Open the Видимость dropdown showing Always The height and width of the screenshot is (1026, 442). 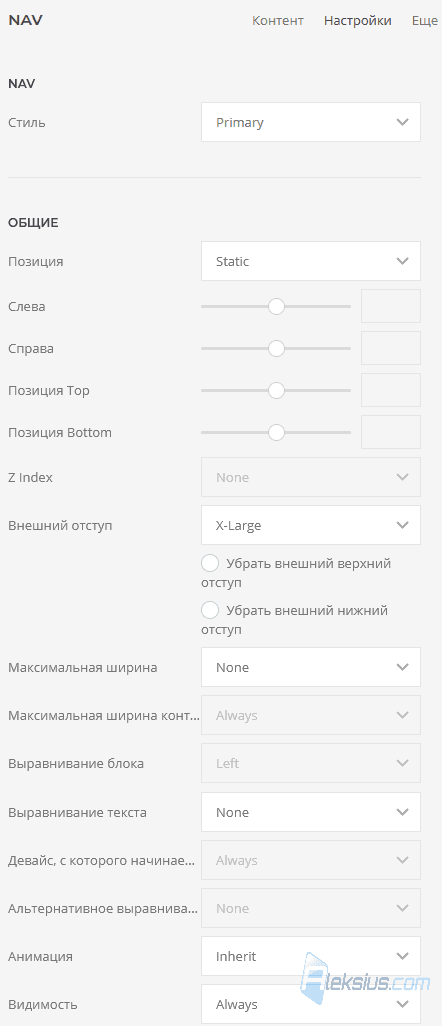[x=310, y=1004]
